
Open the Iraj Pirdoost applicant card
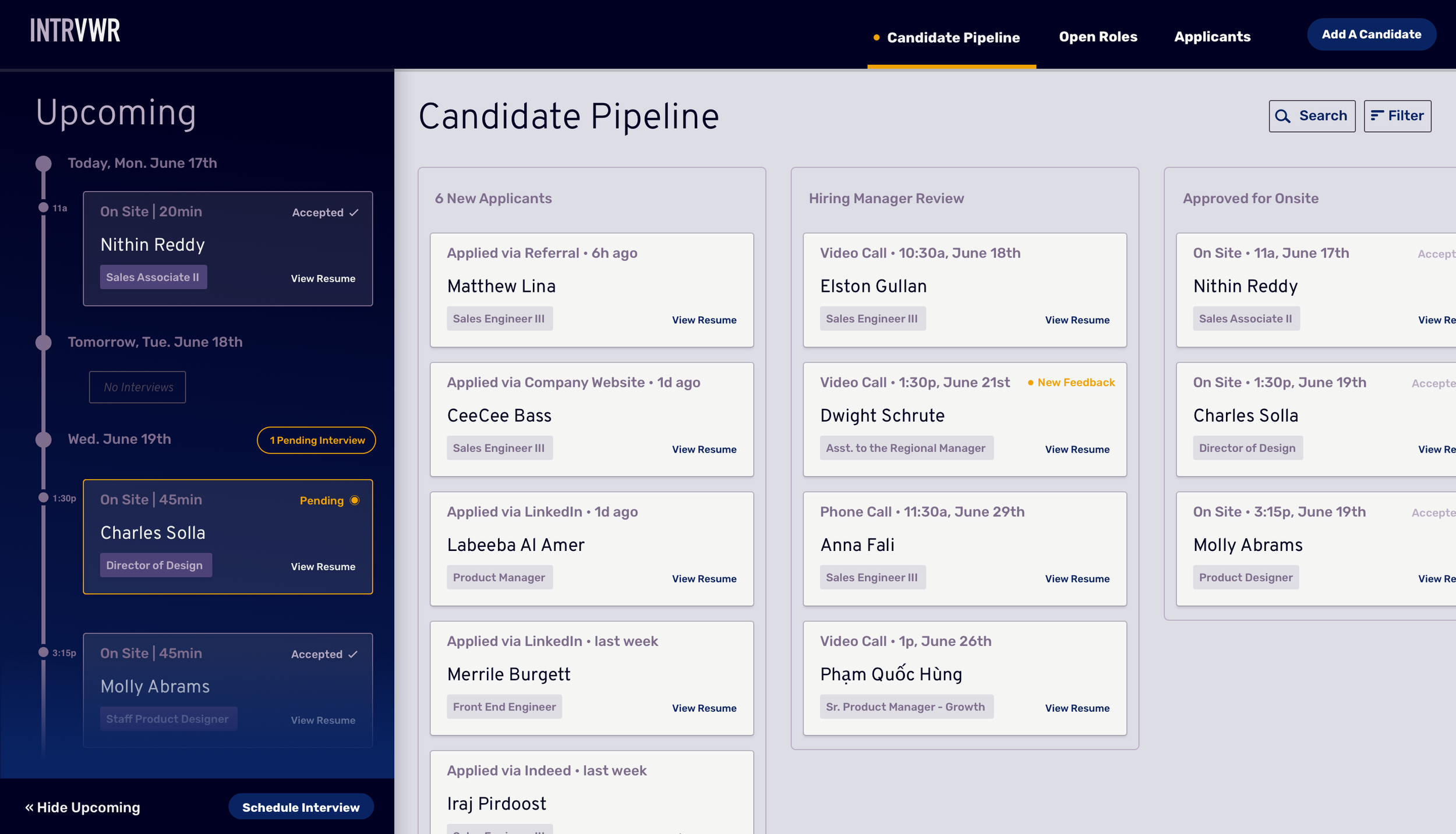[x=592, y=792]
